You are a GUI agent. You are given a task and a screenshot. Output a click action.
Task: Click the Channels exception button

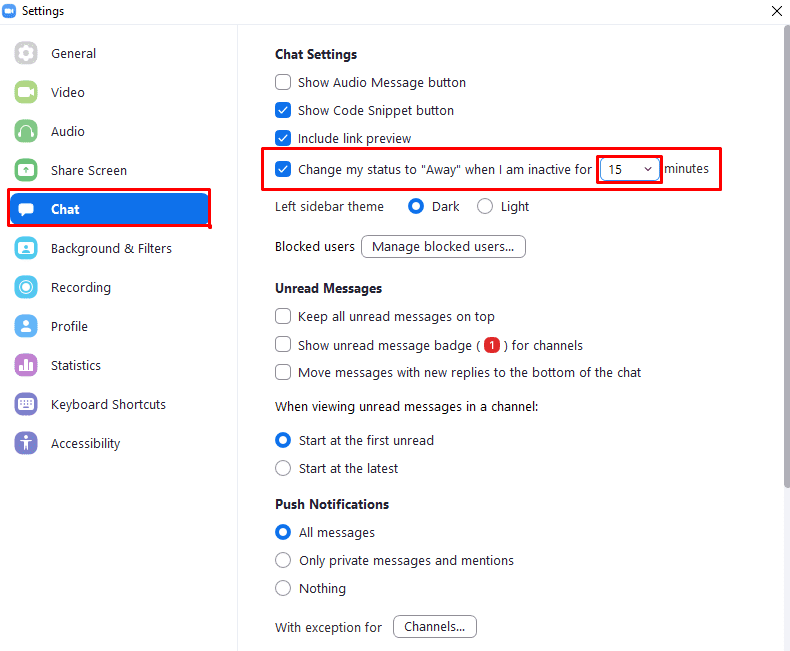434,626
